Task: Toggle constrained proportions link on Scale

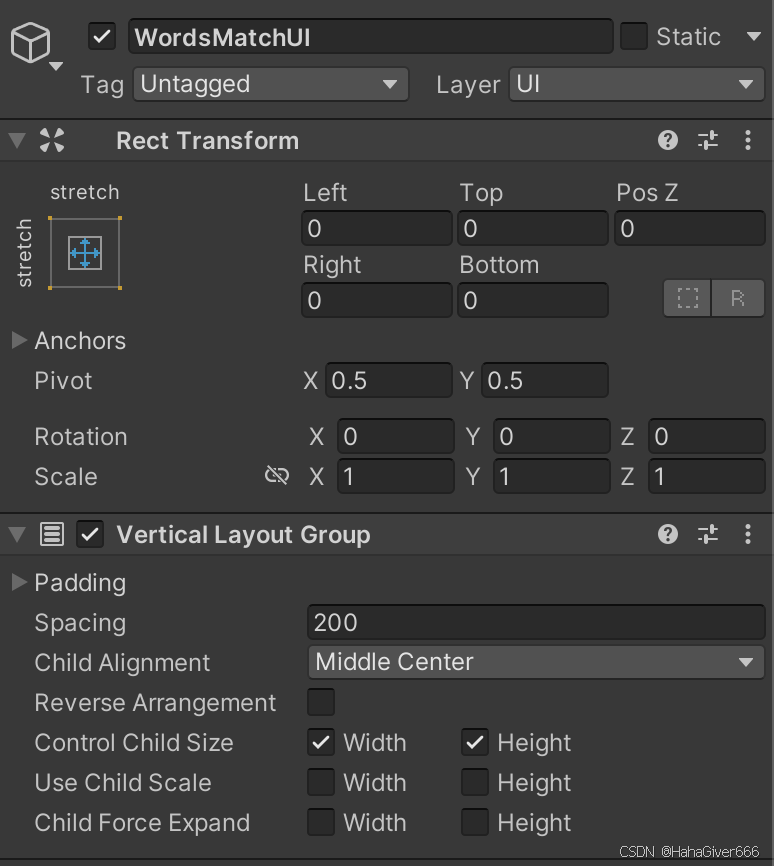Action: (x=277, y=476)
